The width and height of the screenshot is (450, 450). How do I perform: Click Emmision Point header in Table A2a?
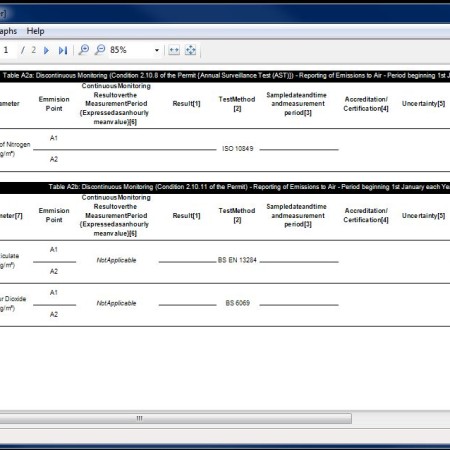[x=54, y=104]
